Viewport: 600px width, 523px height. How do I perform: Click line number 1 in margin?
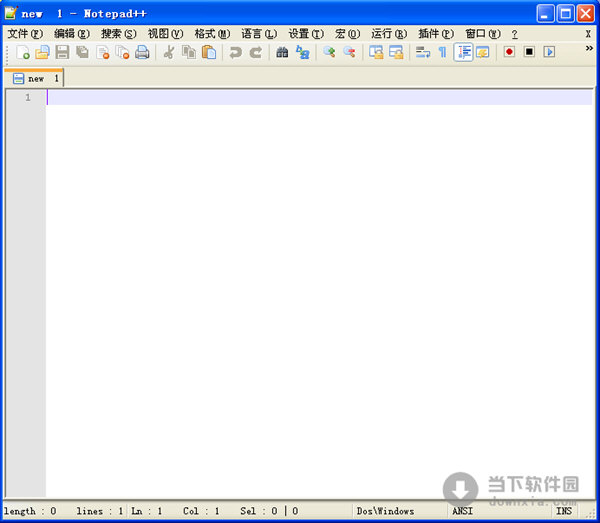(x=28, y=98)
